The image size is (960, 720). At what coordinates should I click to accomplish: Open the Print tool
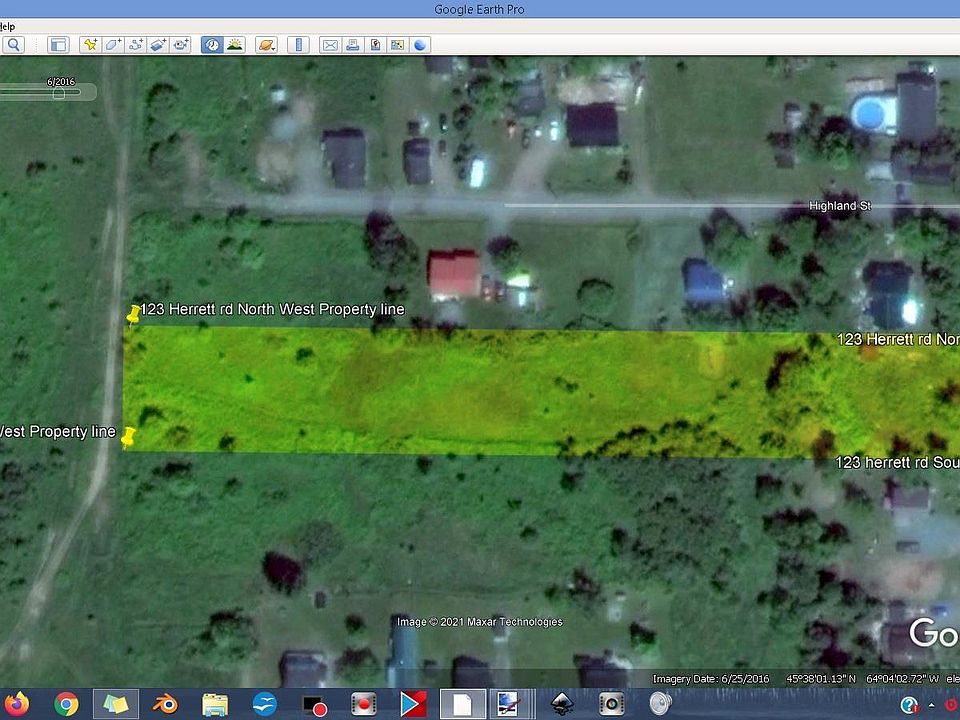click(352, 44)
